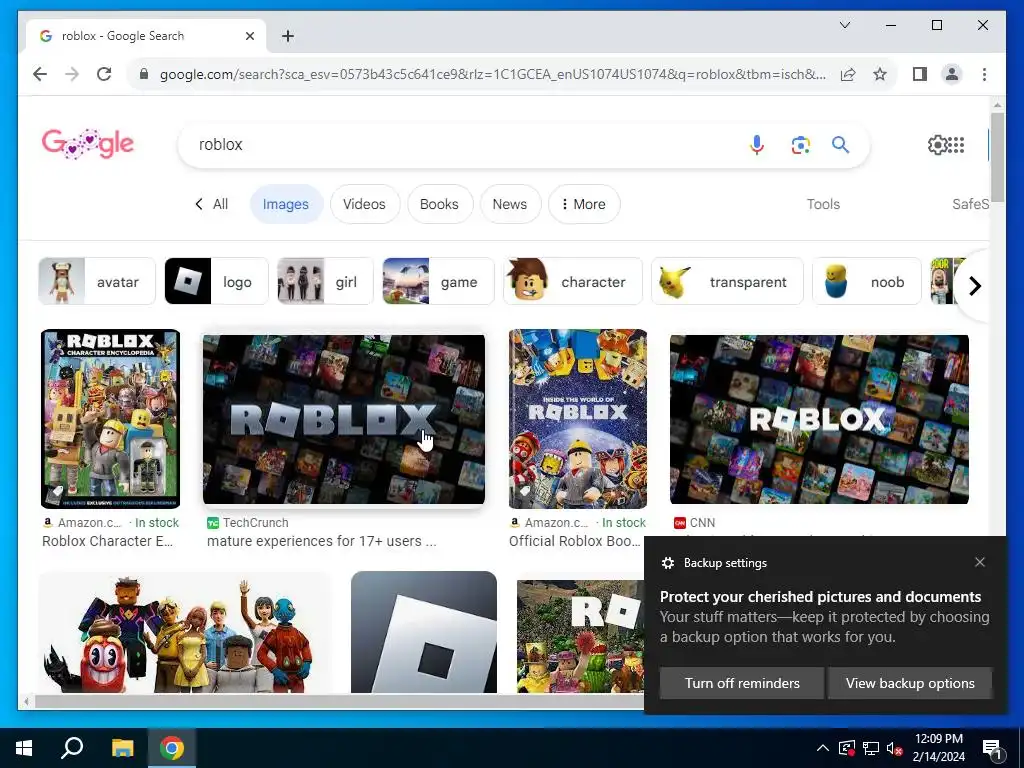
Task: Start voice search with the microphone
Action: click(x=757, y=144)
